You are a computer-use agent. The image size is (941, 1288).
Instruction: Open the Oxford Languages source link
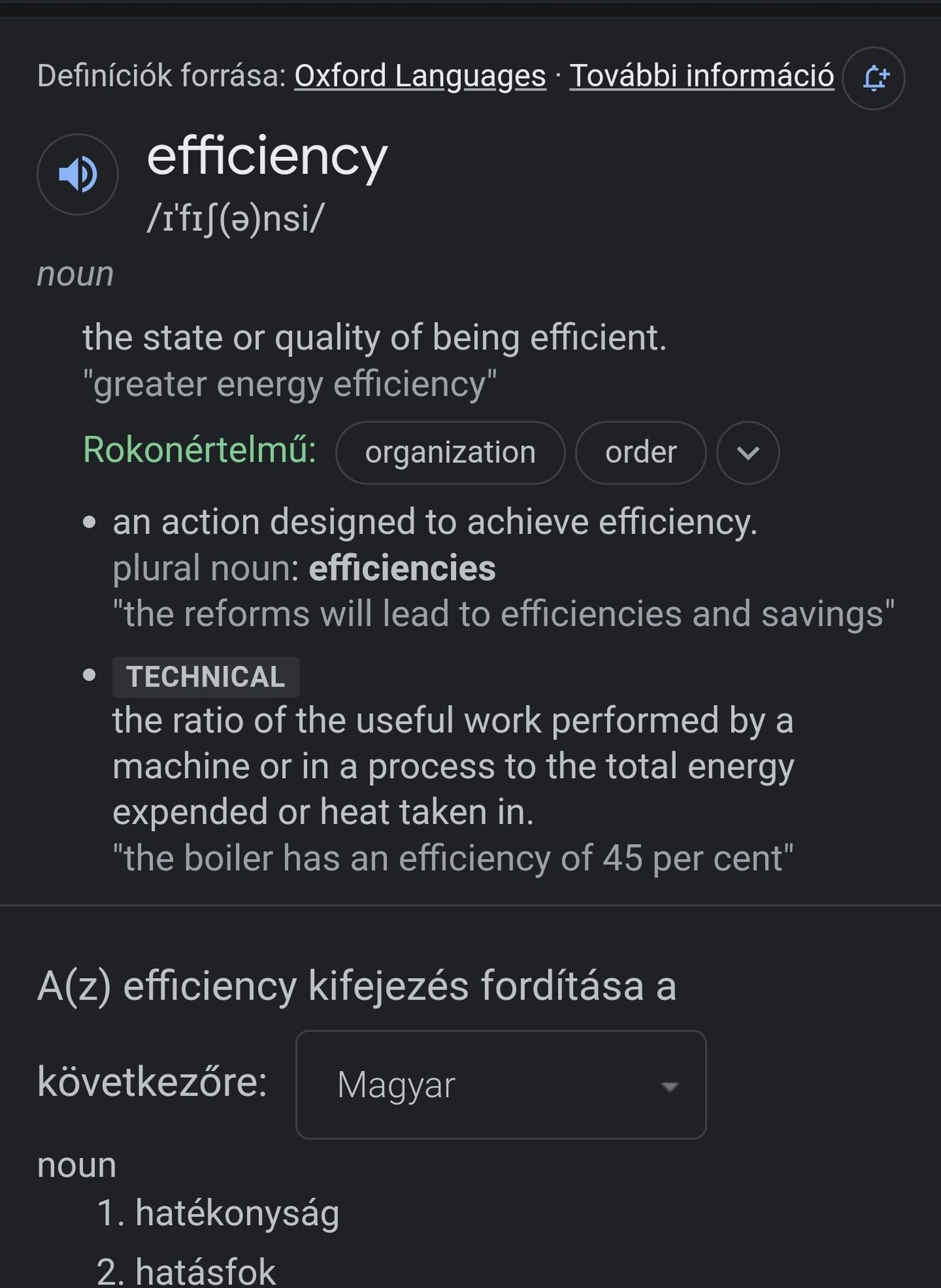[420, 76]
